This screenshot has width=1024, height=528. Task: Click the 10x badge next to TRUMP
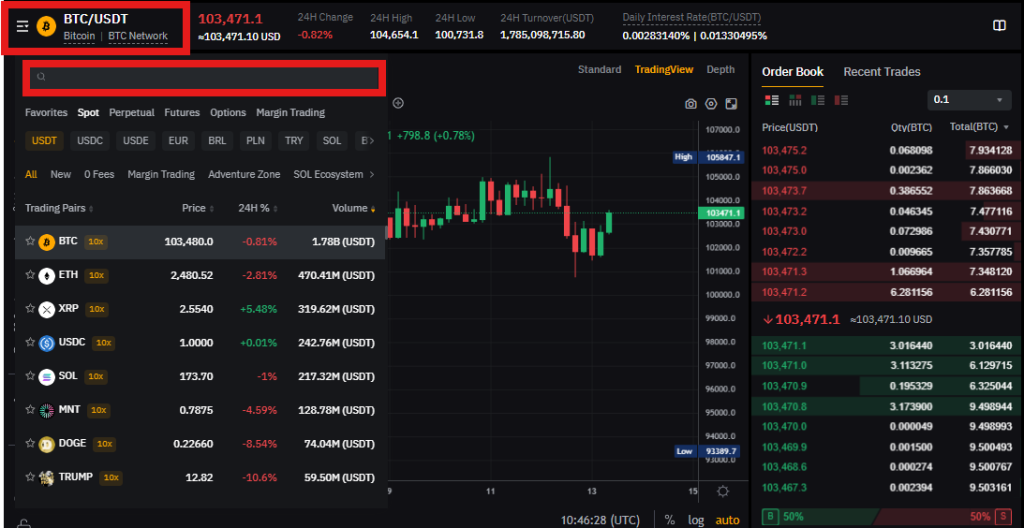click(111, 478)
